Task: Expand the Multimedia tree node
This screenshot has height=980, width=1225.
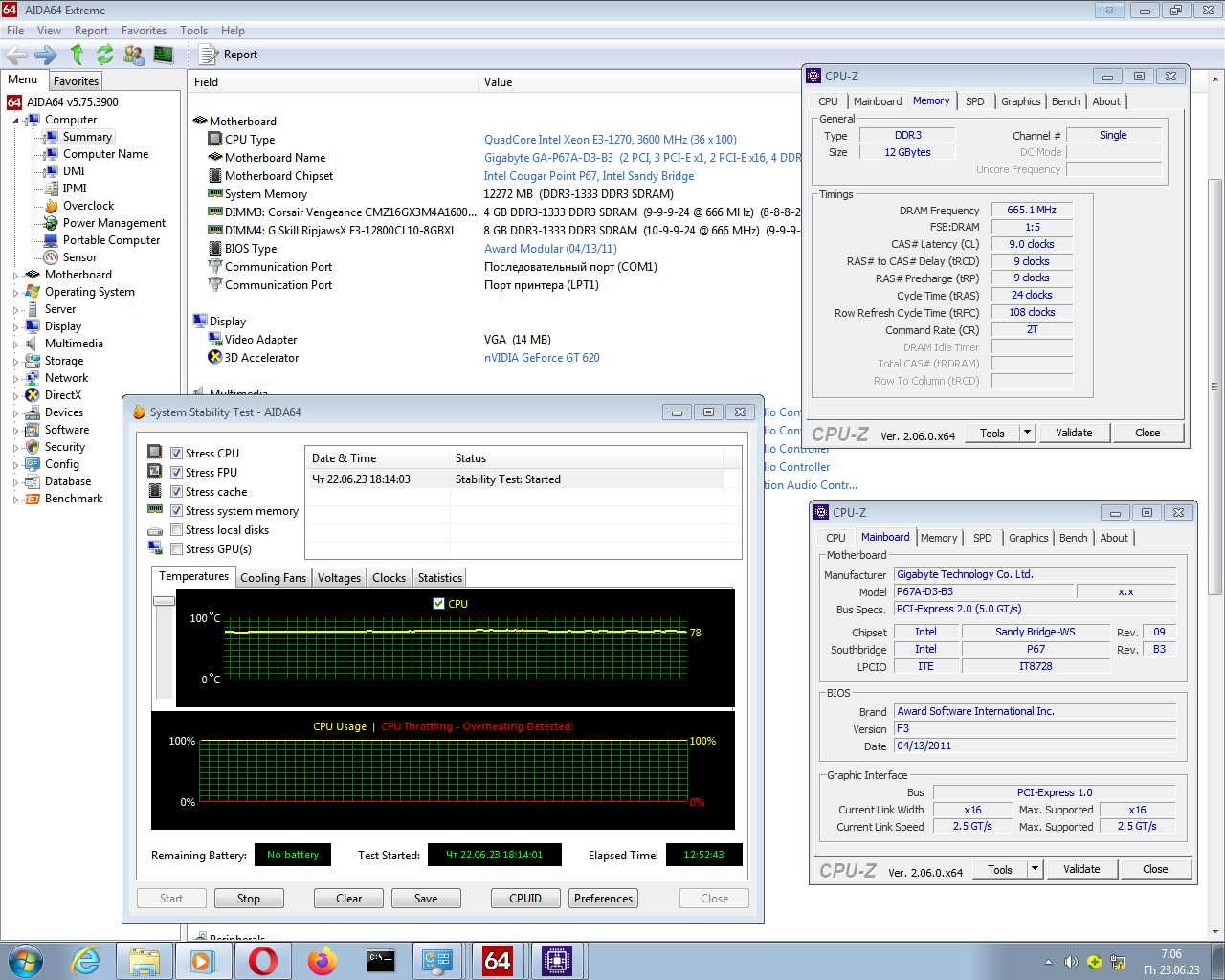Action: (15, 345)
